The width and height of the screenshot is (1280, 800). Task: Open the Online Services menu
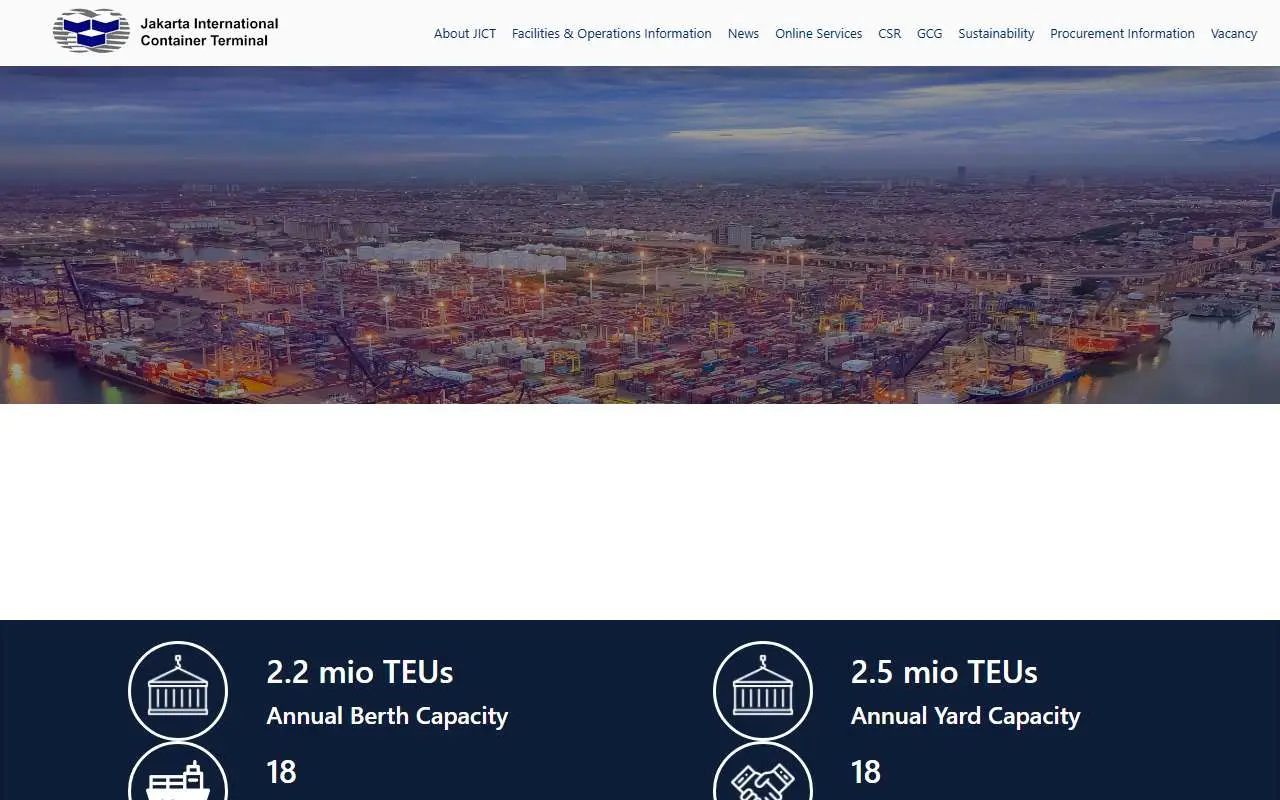818,34
